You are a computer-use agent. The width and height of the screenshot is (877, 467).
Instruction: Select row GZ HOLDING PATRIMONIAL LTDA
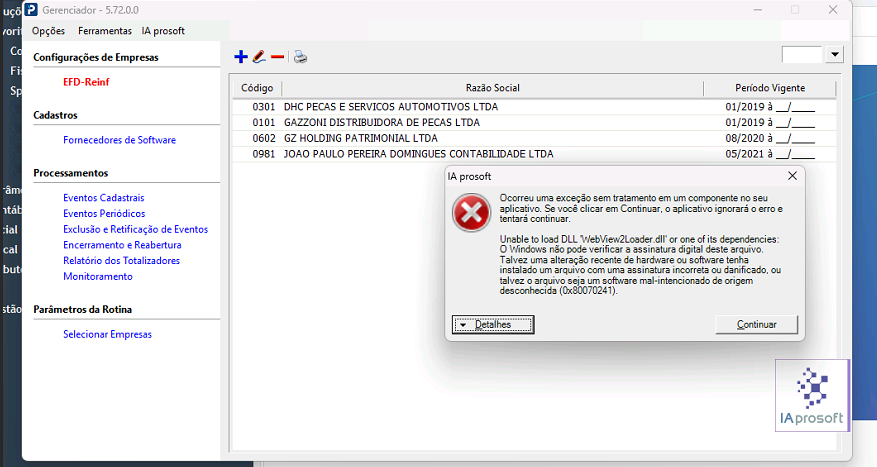coord(534,138)
